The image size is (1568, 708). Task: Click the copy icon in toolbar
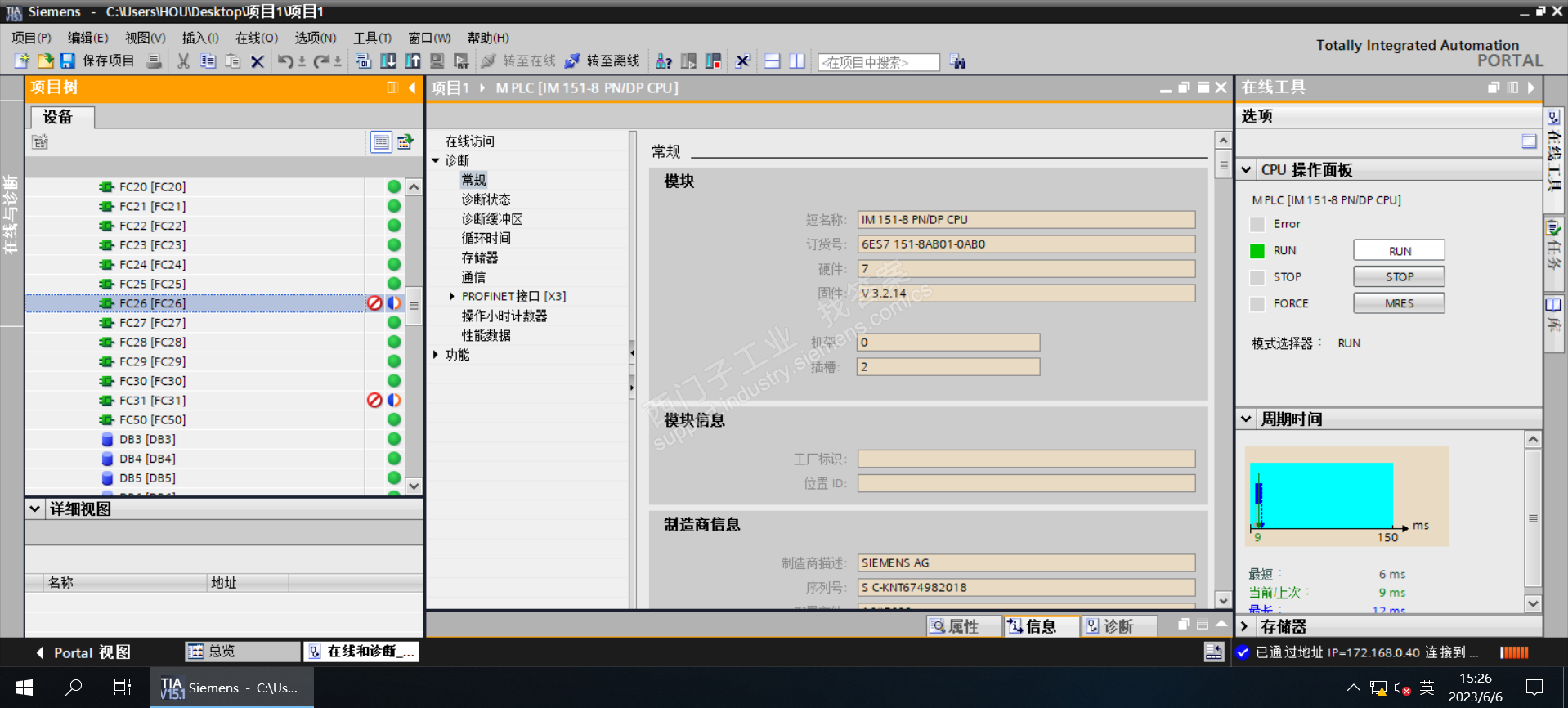[x=208, y=61]
